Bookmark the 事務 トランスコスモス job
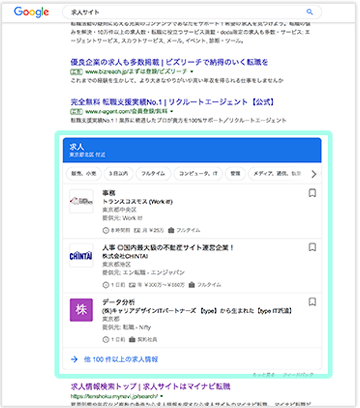The width and height of the screenshot is (360, 408). point(312,193)
